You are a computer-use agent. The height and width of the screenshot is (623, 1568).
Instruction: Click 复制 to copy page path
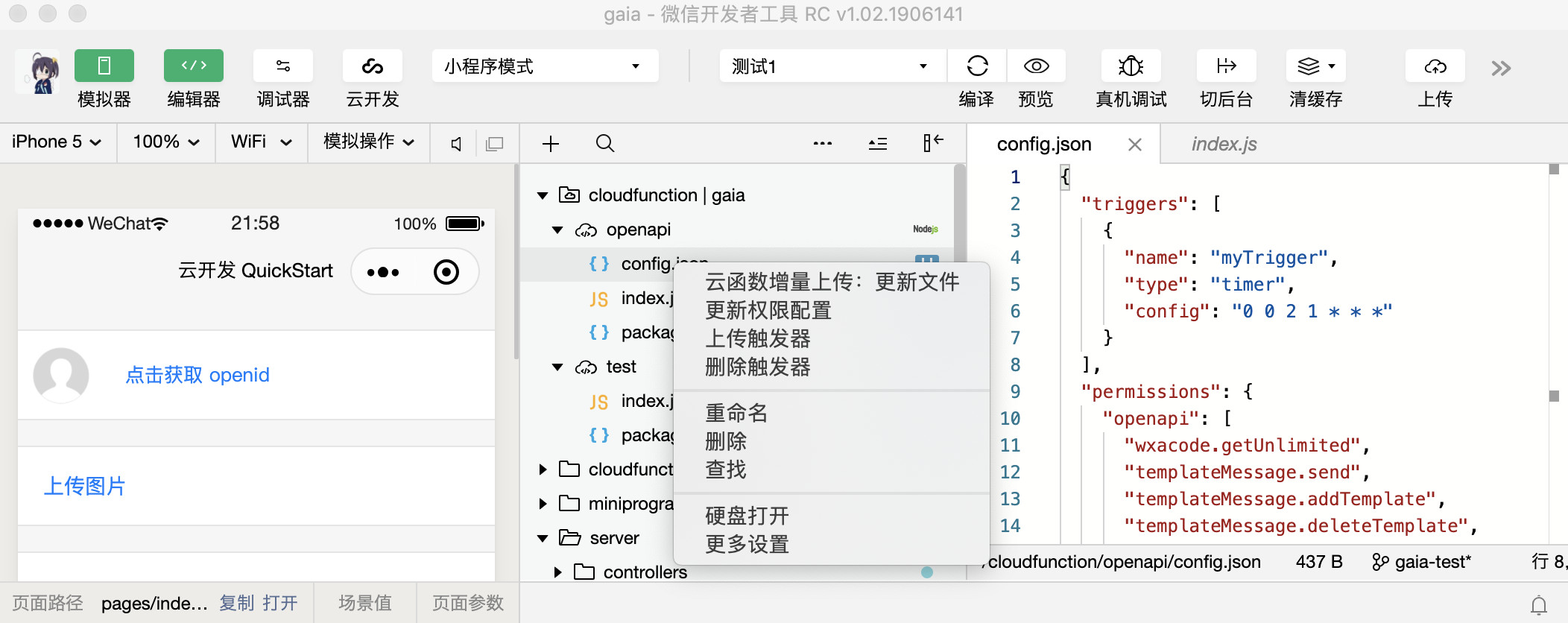coord(237,603)
